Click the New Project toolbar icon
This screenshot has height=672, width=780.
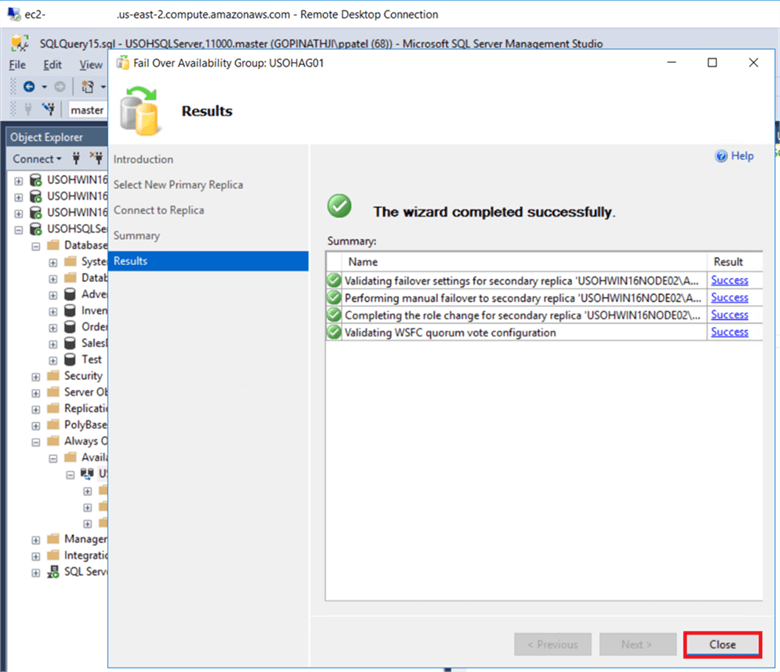tap(88, 87)
